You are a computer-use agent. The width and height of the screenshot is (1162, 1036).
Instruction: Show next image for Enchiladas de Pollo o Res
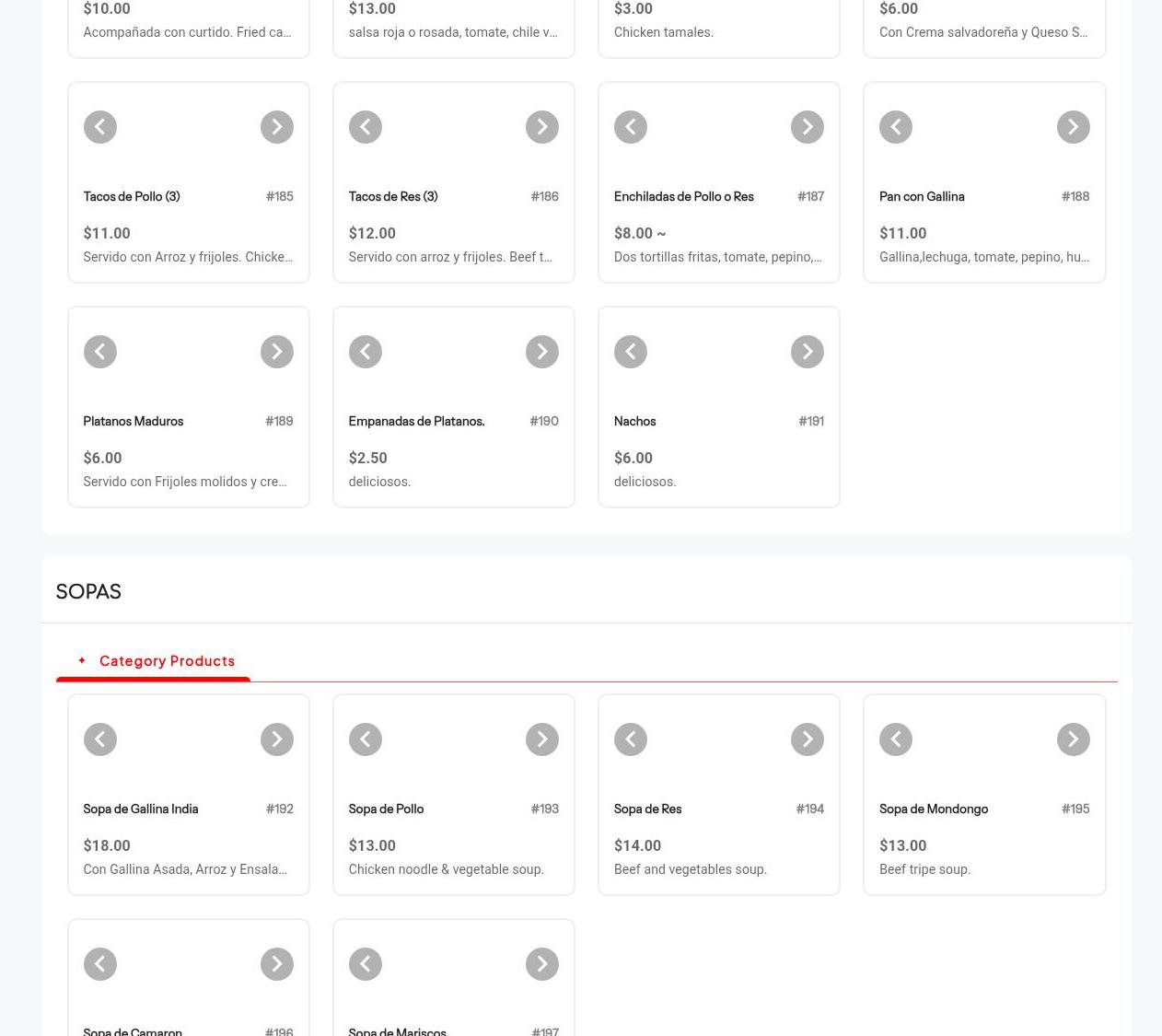pyautogui.click(x=807, y=127)
